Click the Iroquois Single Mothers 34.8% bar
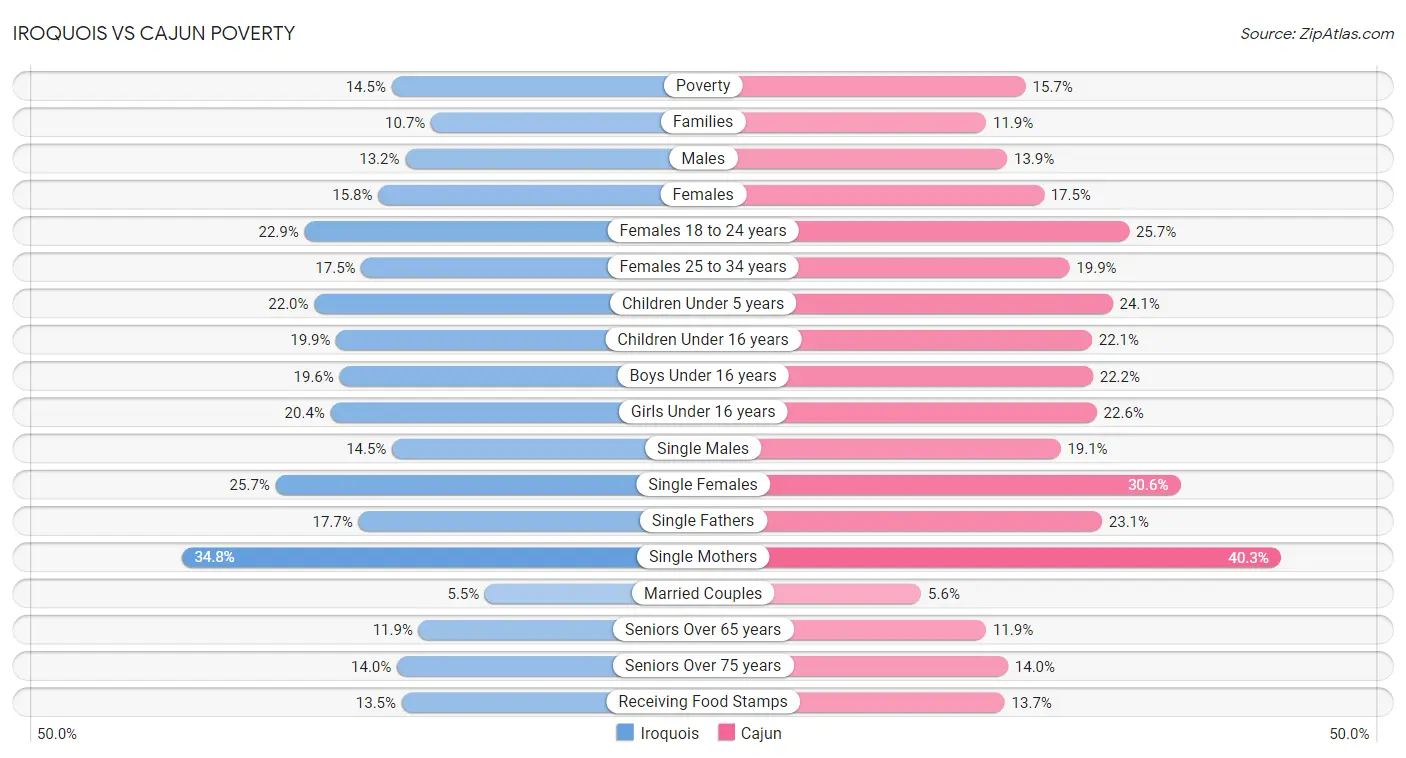This screenshot has height=758, width=1406. [x=442, y=557]
